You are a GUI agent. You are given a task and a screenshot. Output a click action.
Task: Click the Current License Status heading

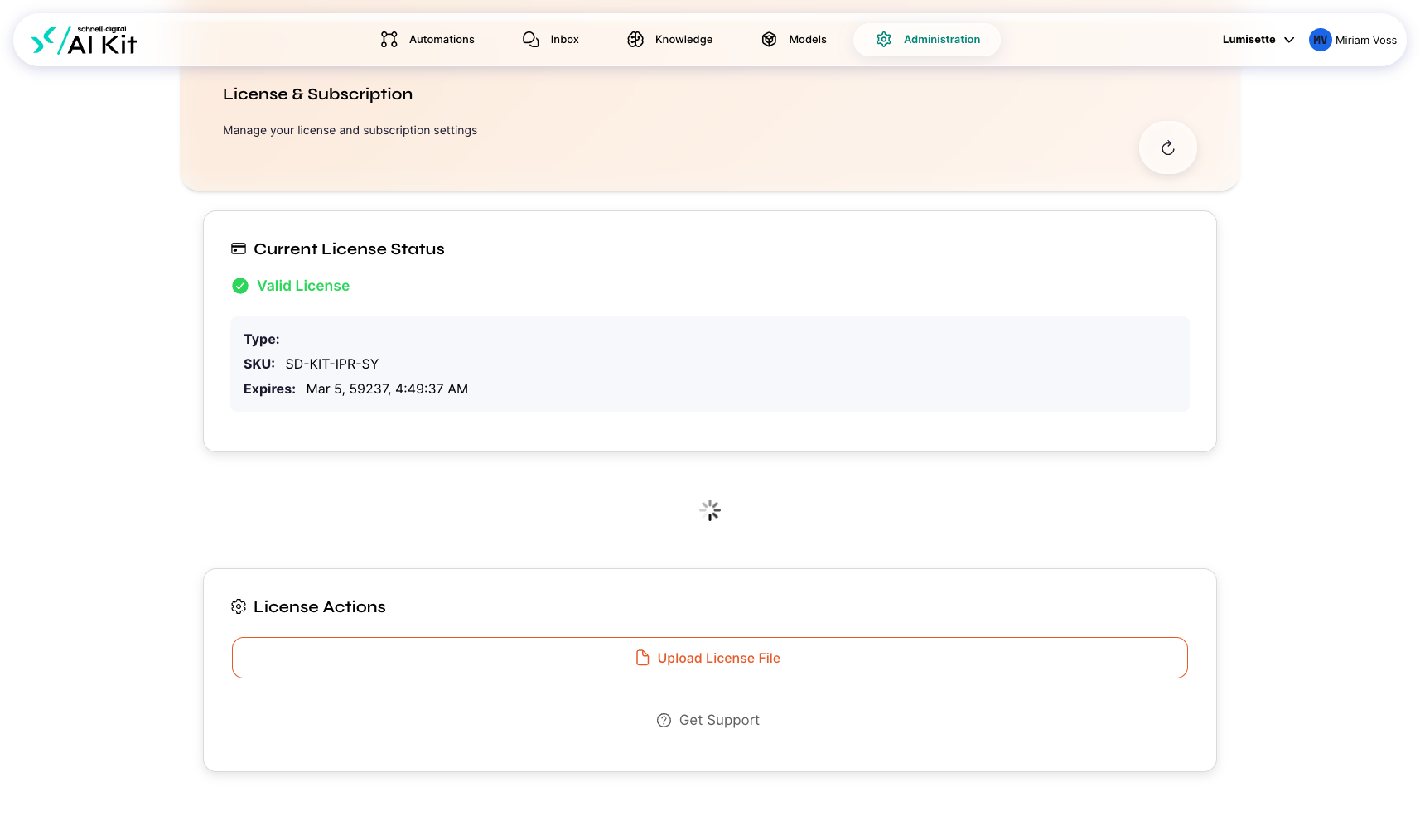coord(349,249)
